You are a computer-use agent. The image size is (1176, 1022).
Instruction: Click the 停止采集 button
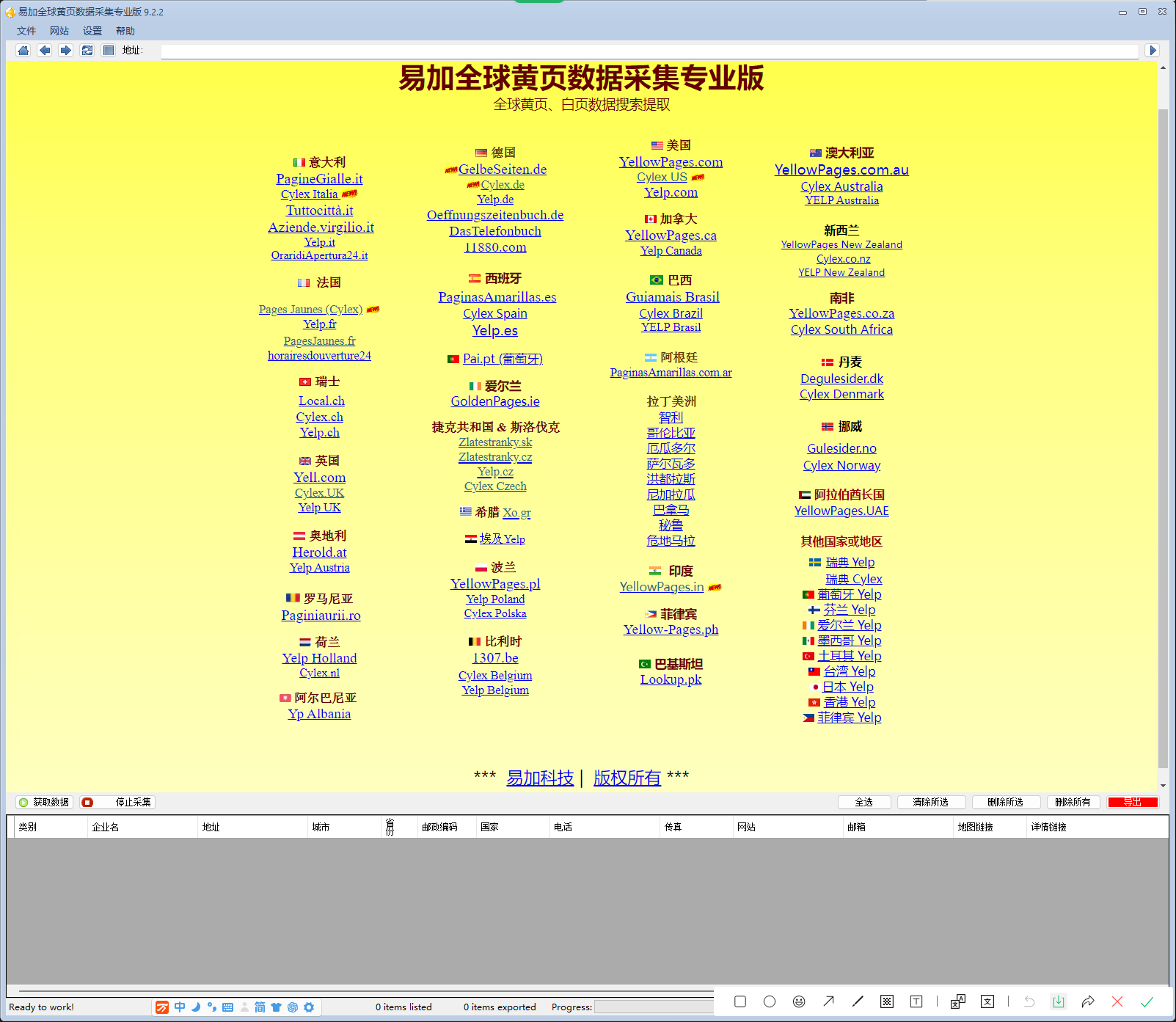click(x=117, y=802)
